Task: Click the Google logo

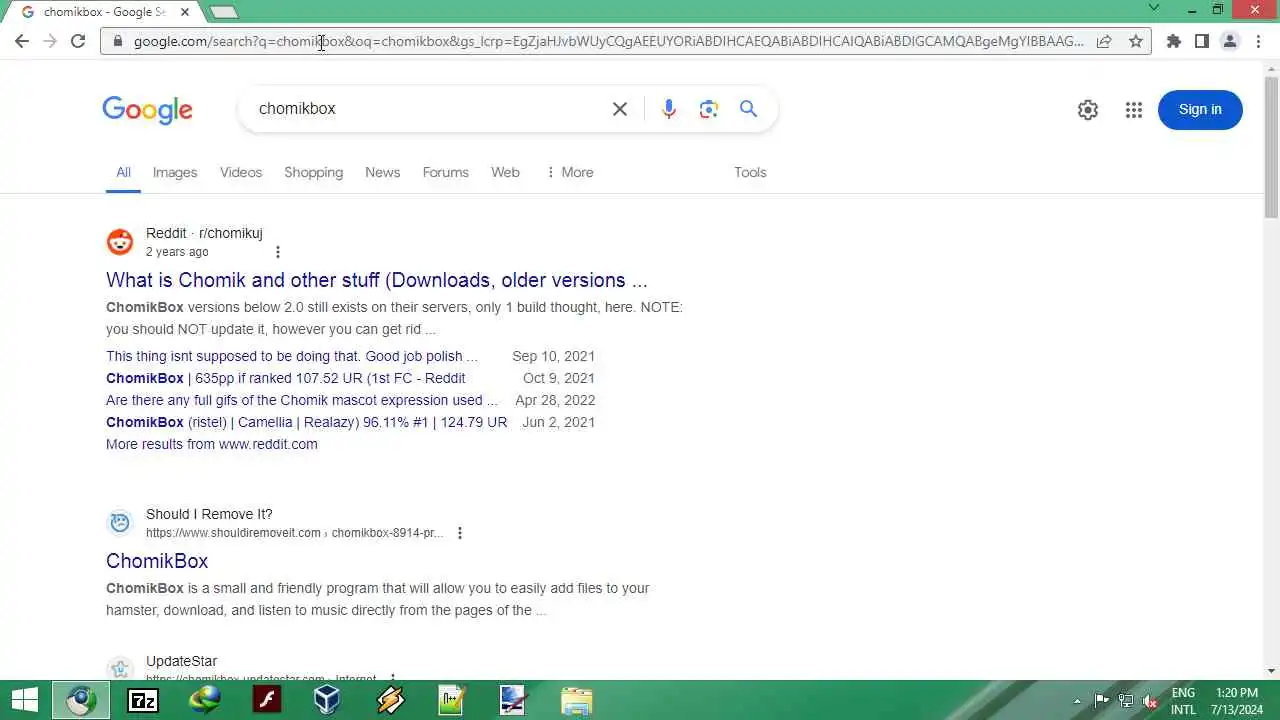Action: [147, 110]
